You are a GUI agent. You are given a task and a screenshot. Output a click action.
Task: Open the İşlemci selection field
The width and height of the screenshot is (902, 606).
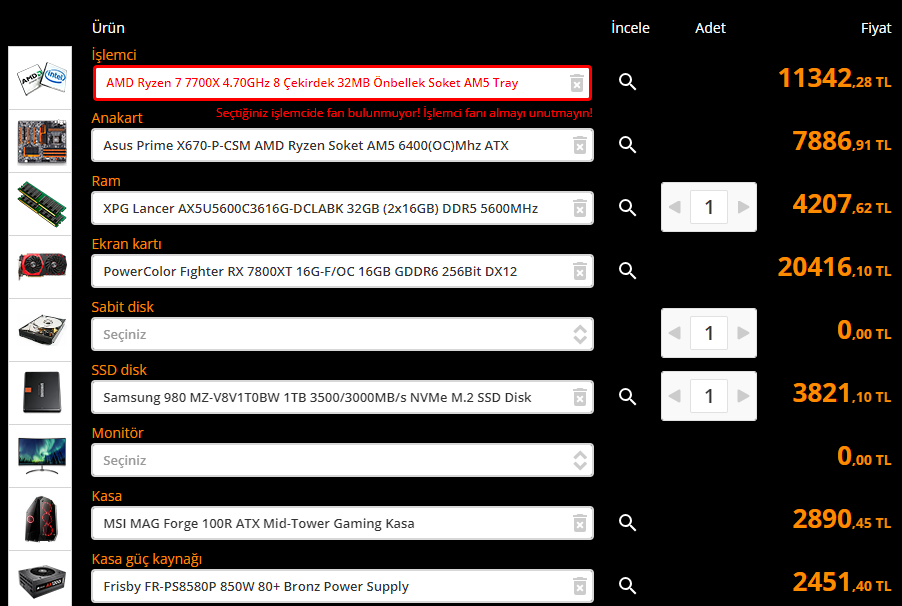[x=342, y=83]
